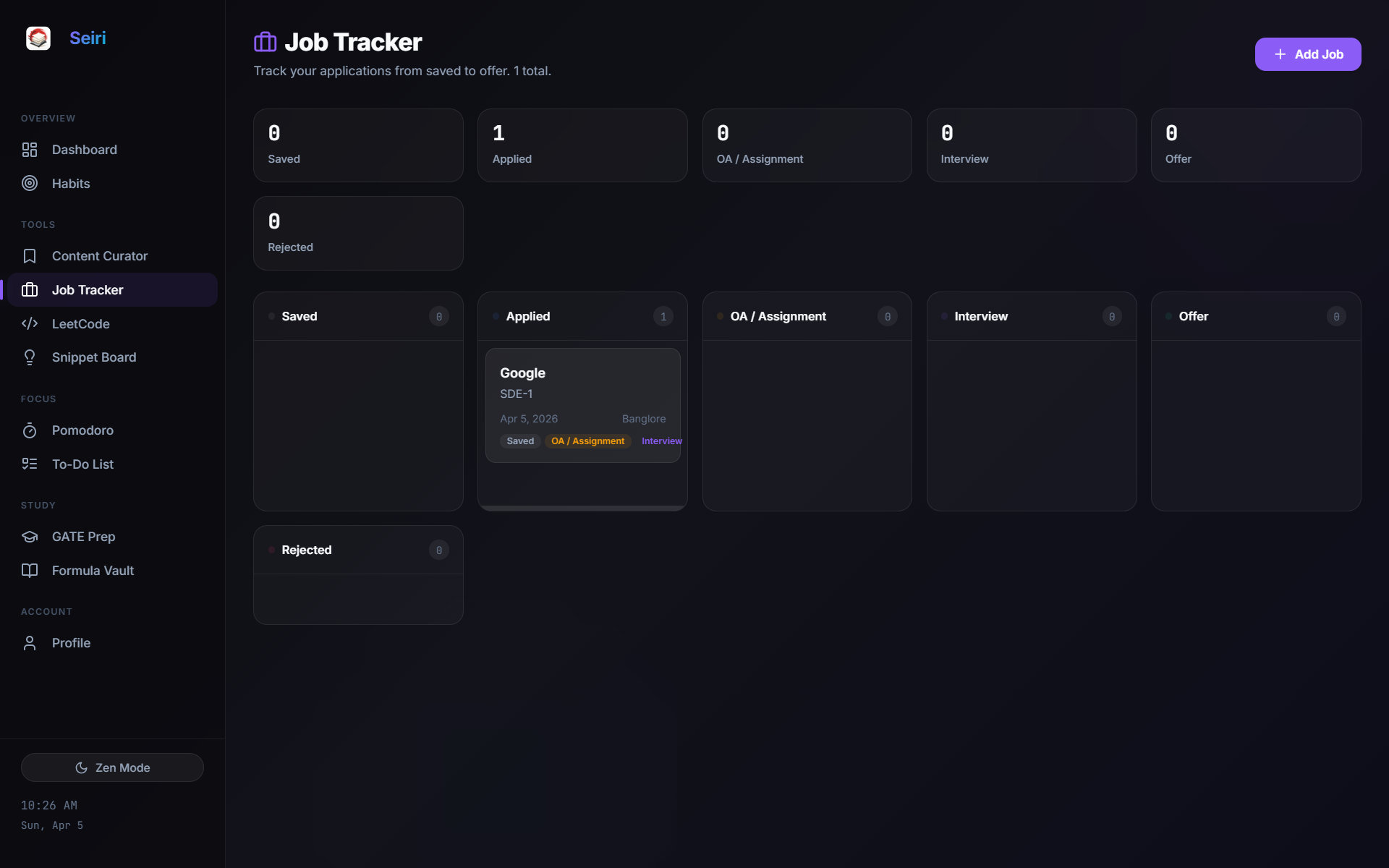Click the Seiri logo icon
Image resolution: width=1389 pixels, height=868 pixels.
38,38
